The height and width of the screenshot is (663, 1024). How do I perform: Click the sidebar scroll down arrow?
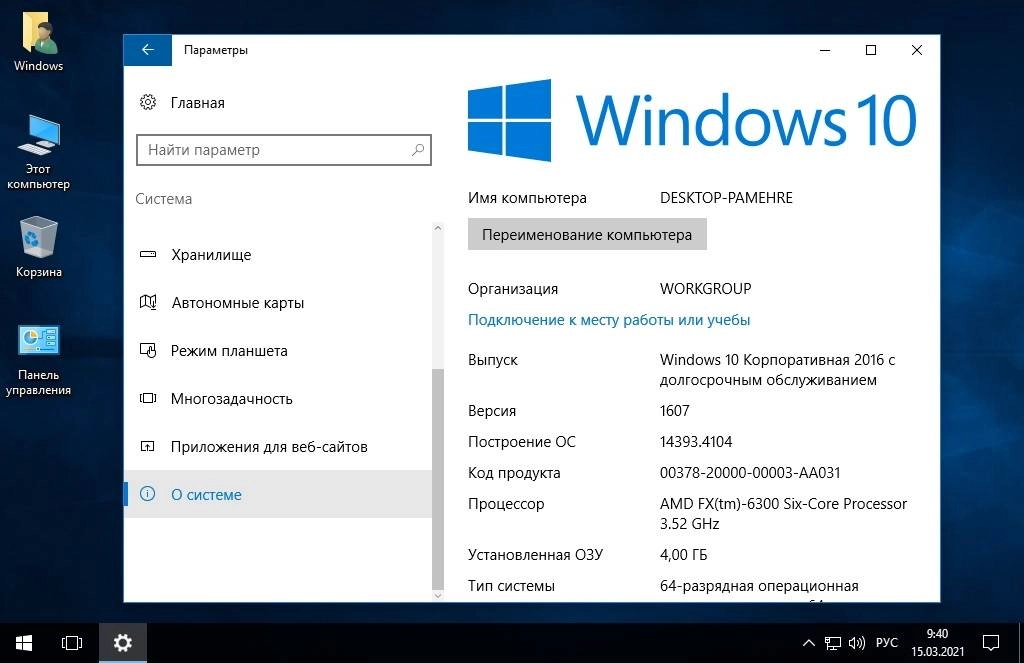tap(438, 595)
